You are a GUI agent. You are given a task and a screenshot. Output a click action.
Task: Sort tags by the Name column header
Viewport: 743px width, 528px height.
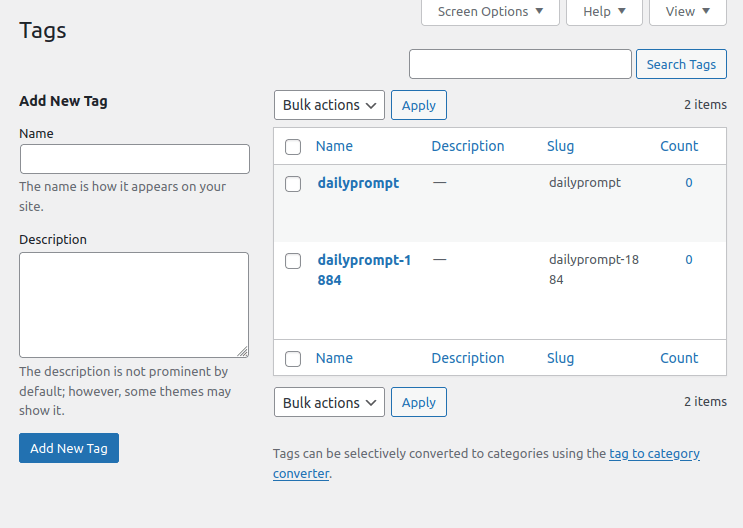pyautogui.click(x=334, y=146)
